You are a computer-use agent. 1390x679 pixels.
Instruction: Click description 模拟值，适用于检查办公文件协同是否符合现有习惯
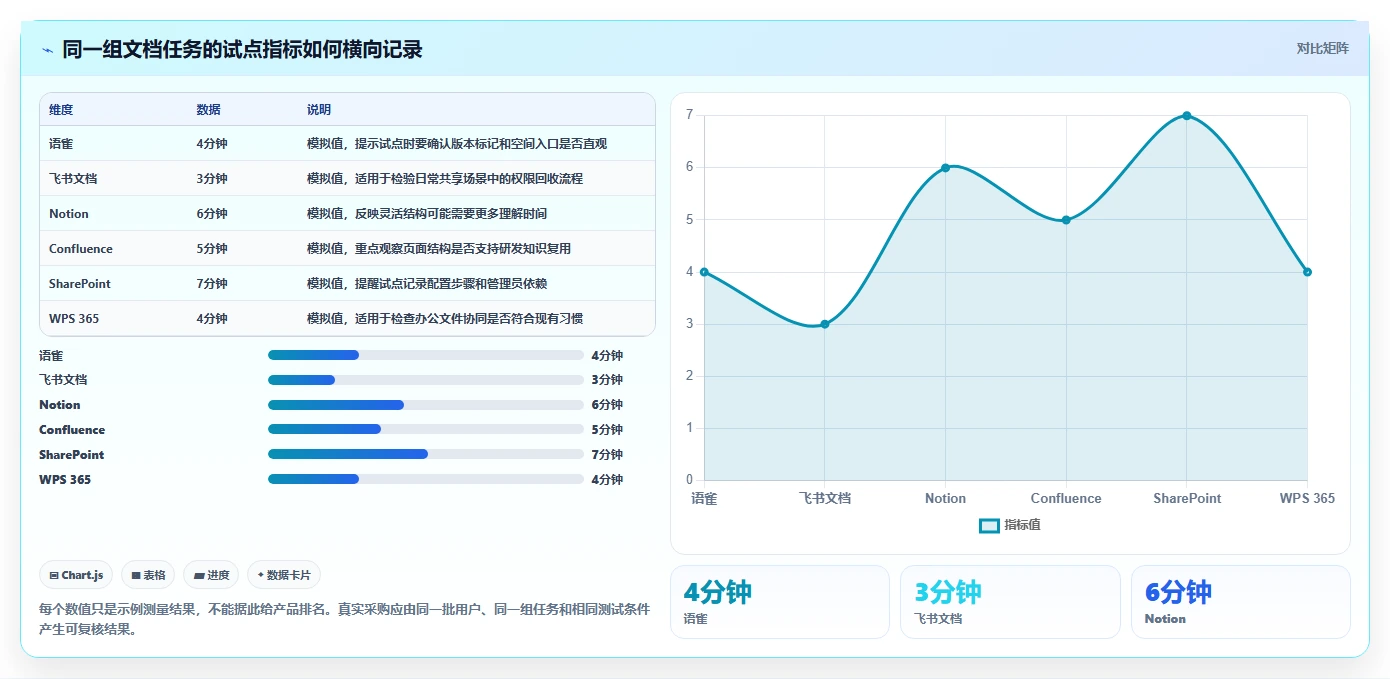tap(445, 319)
